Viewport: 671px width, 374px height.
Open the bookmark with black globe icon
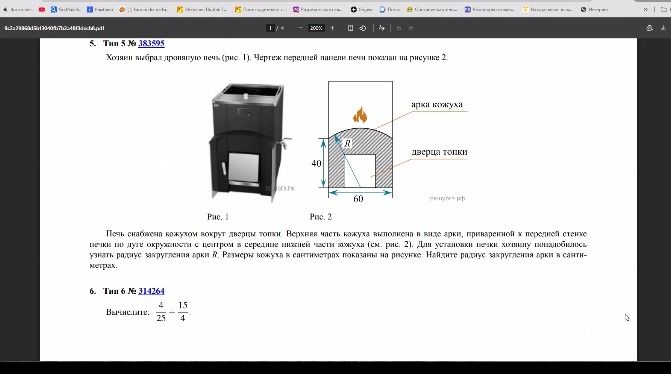[x=594, y=9]
